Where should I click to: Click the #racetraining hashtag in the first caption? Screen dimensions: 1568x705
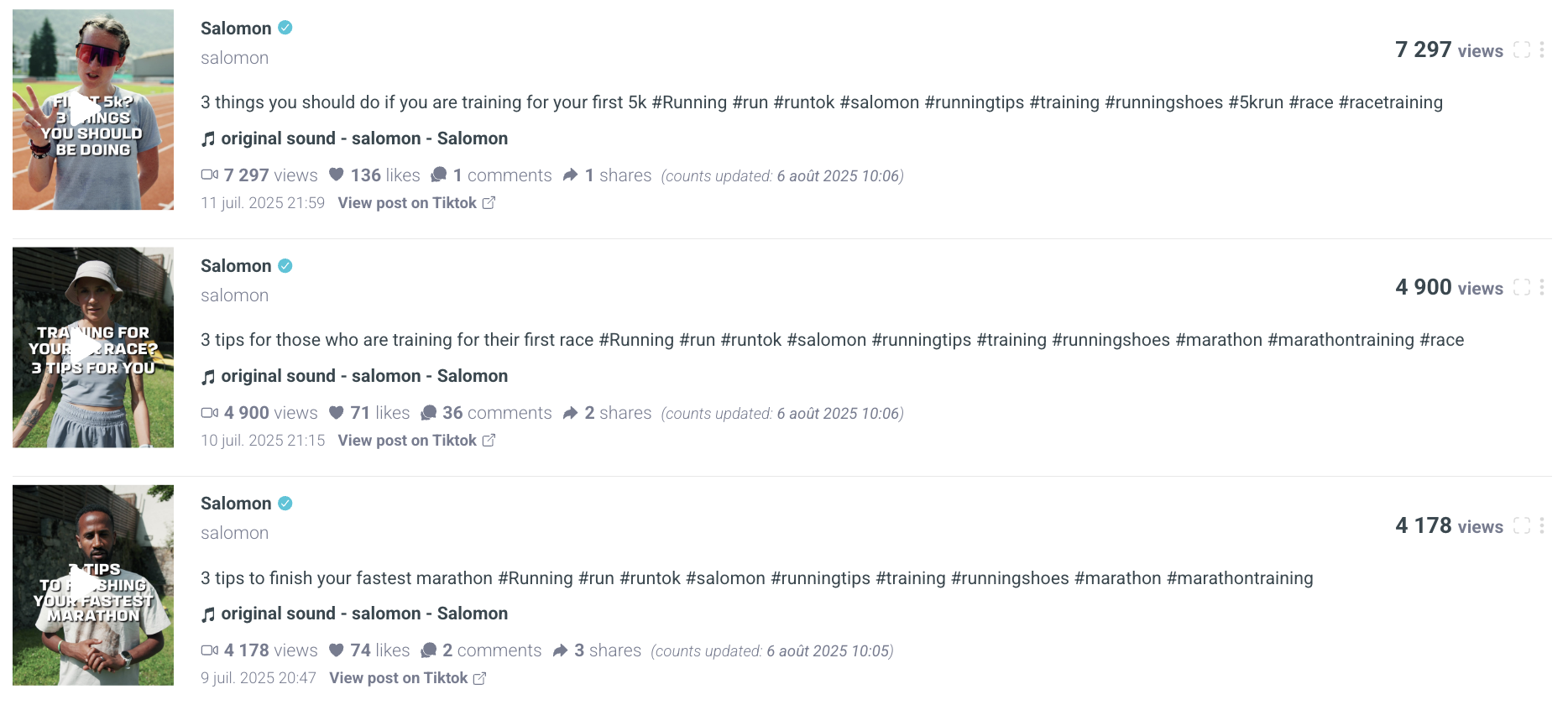click(1391, 102)
